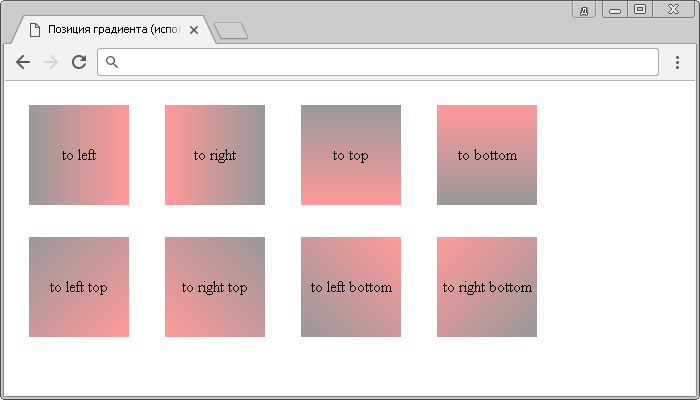Click inside the address bar field
This screenshot has width=700, height=400.
coord(378,62)
